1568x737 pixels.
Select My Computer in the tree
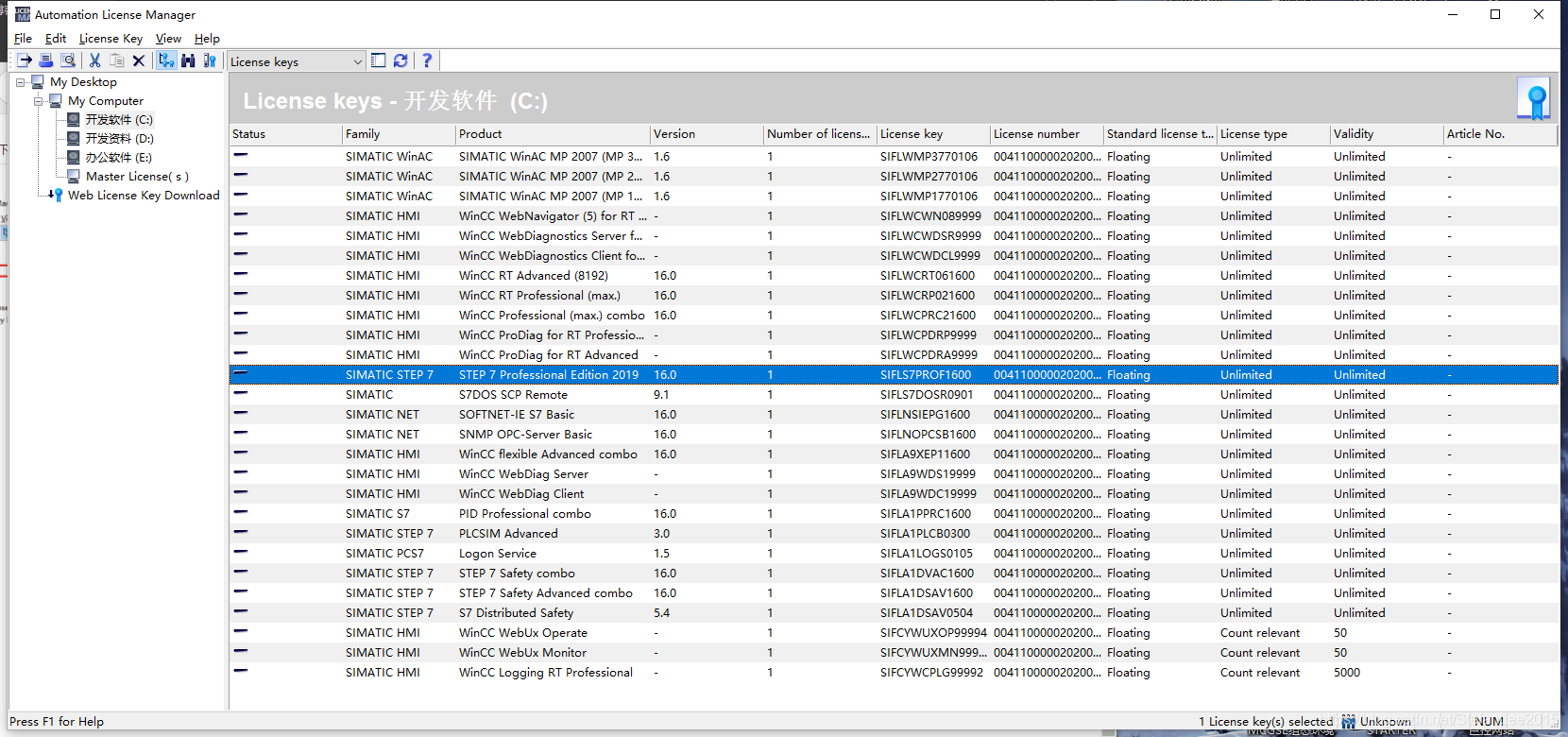106,101
